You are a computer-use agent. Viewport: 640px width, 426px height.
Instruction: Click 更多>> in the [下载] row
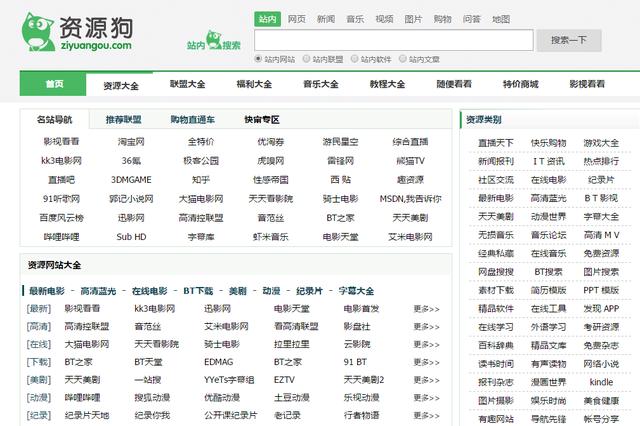point(426,362)
